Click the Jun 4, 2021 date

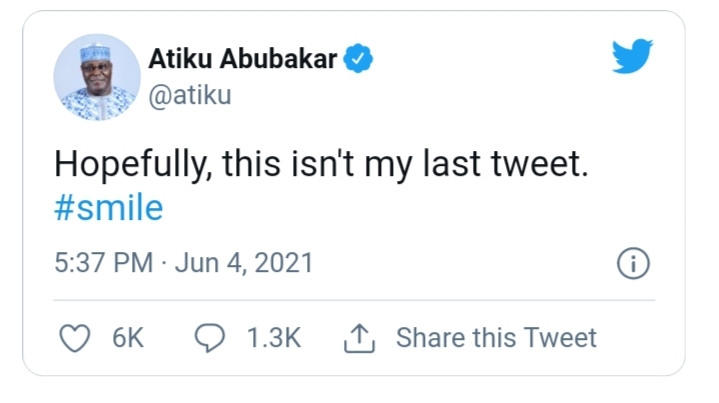tap(242, 264)
